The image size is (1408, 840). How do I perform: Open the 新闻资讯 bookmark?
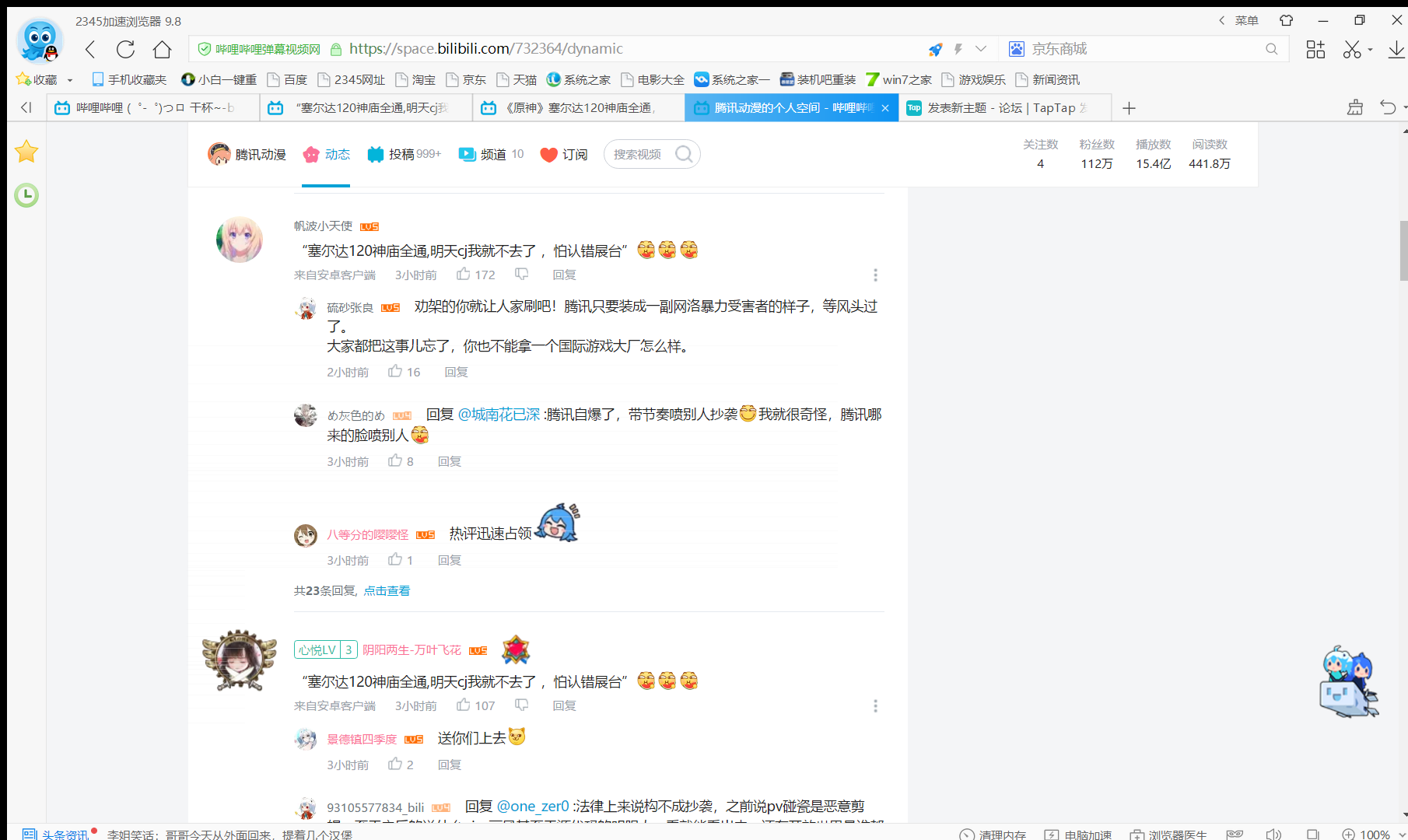(1047, 79)
